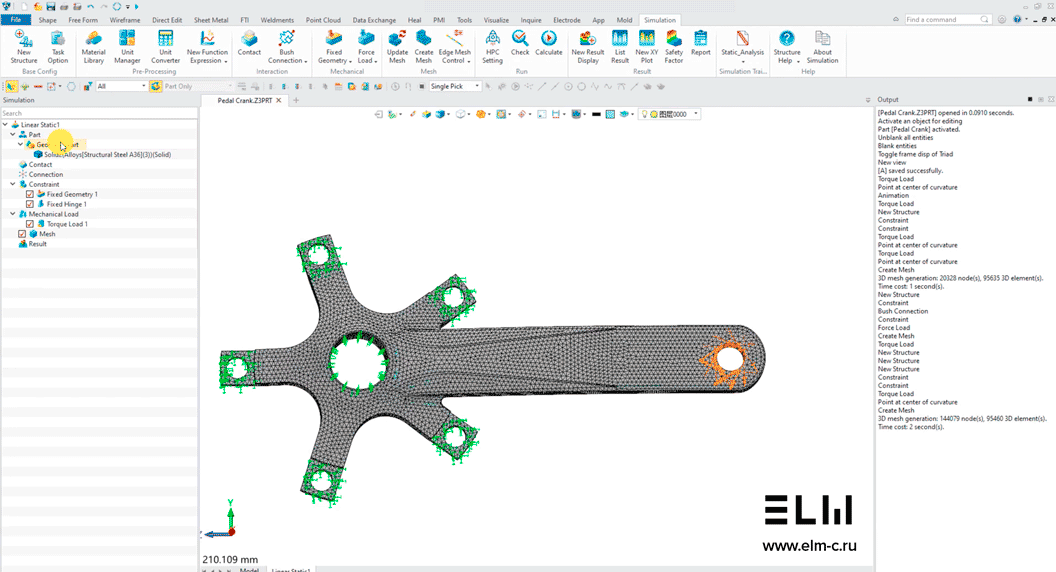Screen dimensions: 1056x572
Task: Uncheck Torque Load 1 checkbox
Action: pos(30,224)
